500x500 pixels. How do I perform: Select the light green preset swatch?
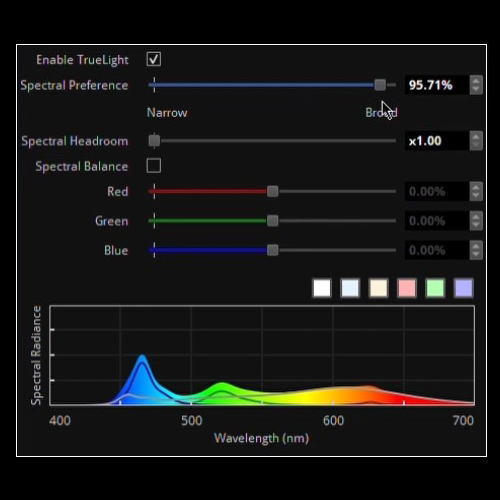[435, 288]
